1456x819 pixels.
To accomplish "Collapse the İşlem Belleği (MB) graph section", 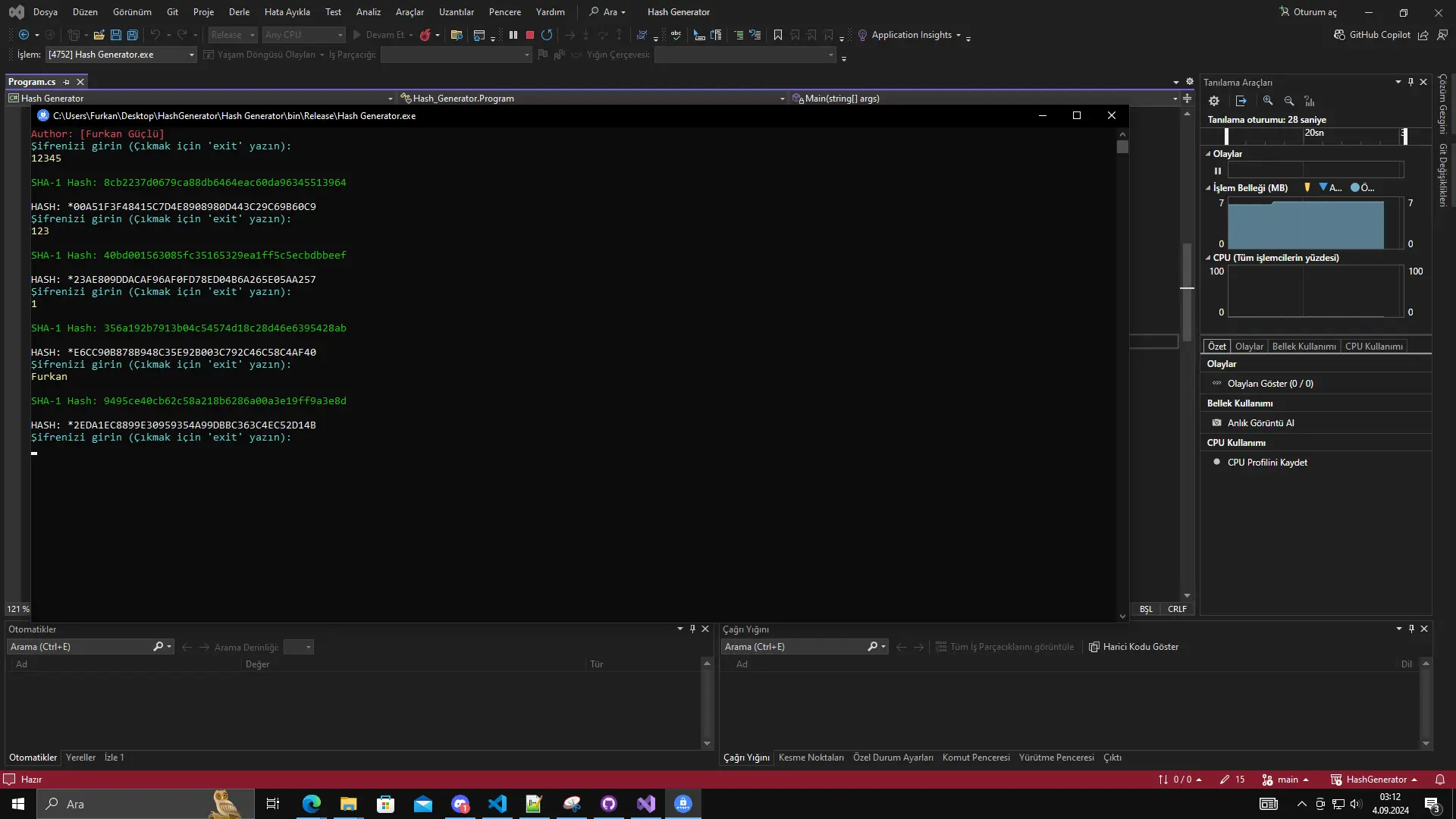I will point(1208,188).
